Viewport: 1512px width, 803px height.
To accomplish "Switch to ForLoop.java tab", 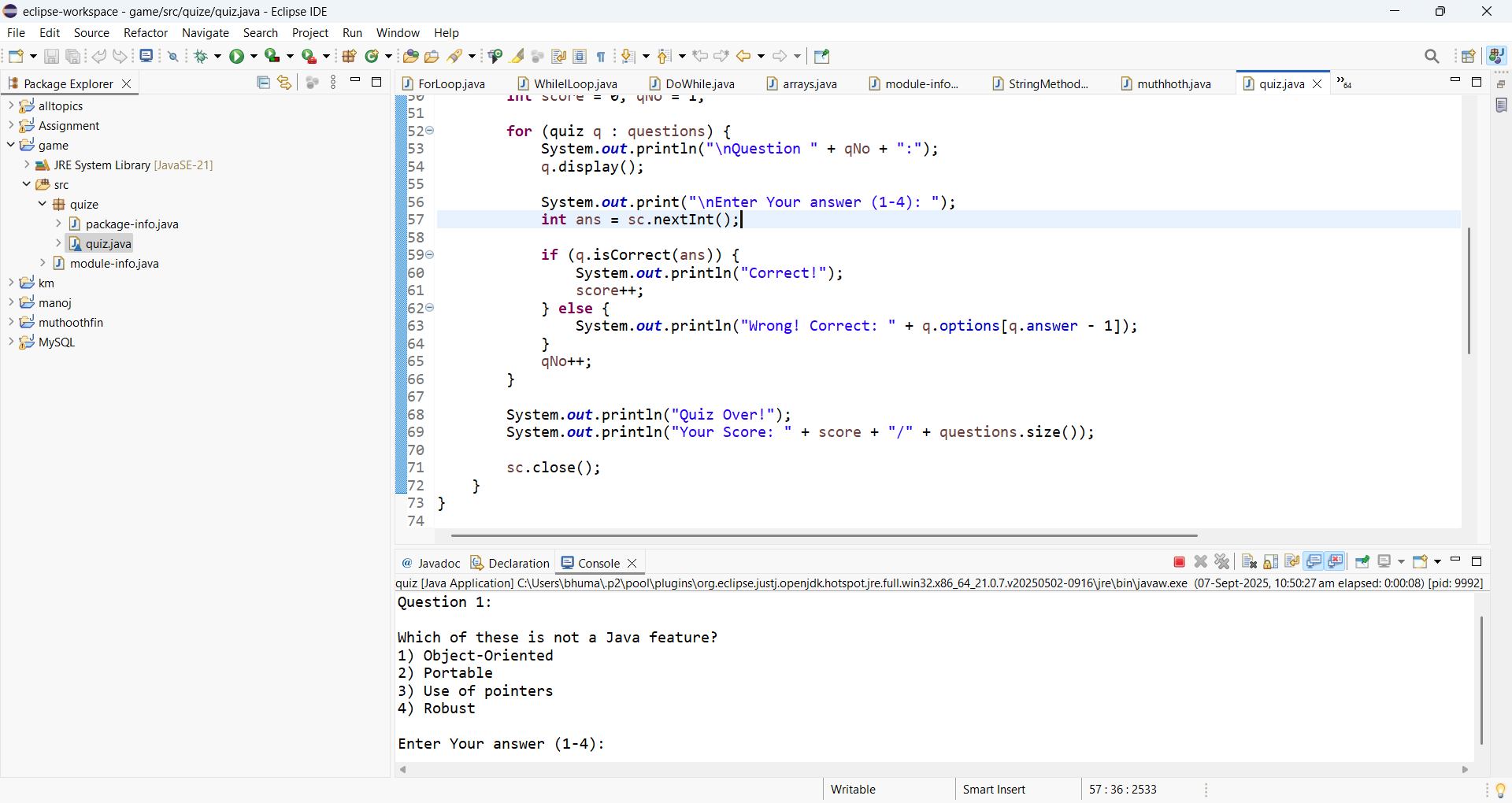I will pos(444,83).
